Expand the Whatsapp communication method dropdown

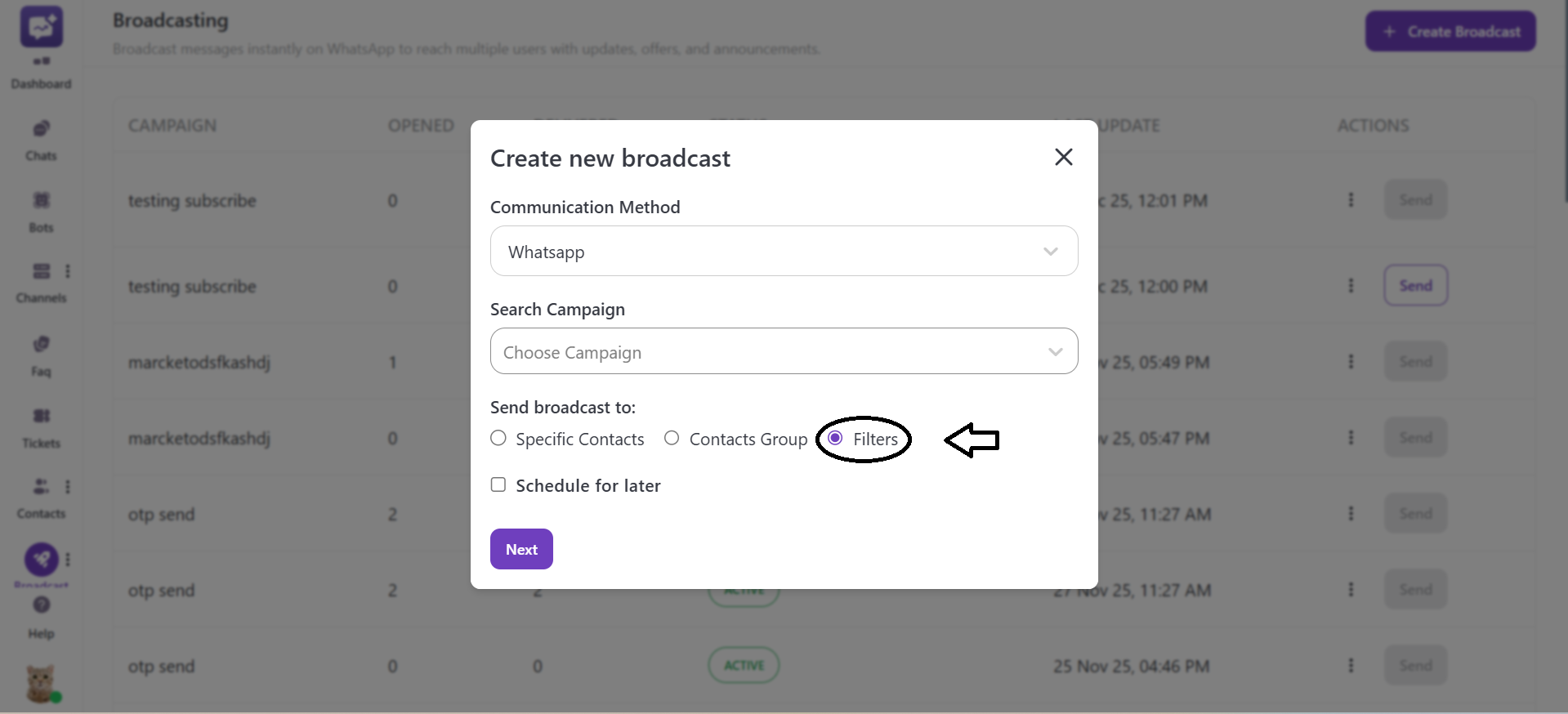click(784, 252)
